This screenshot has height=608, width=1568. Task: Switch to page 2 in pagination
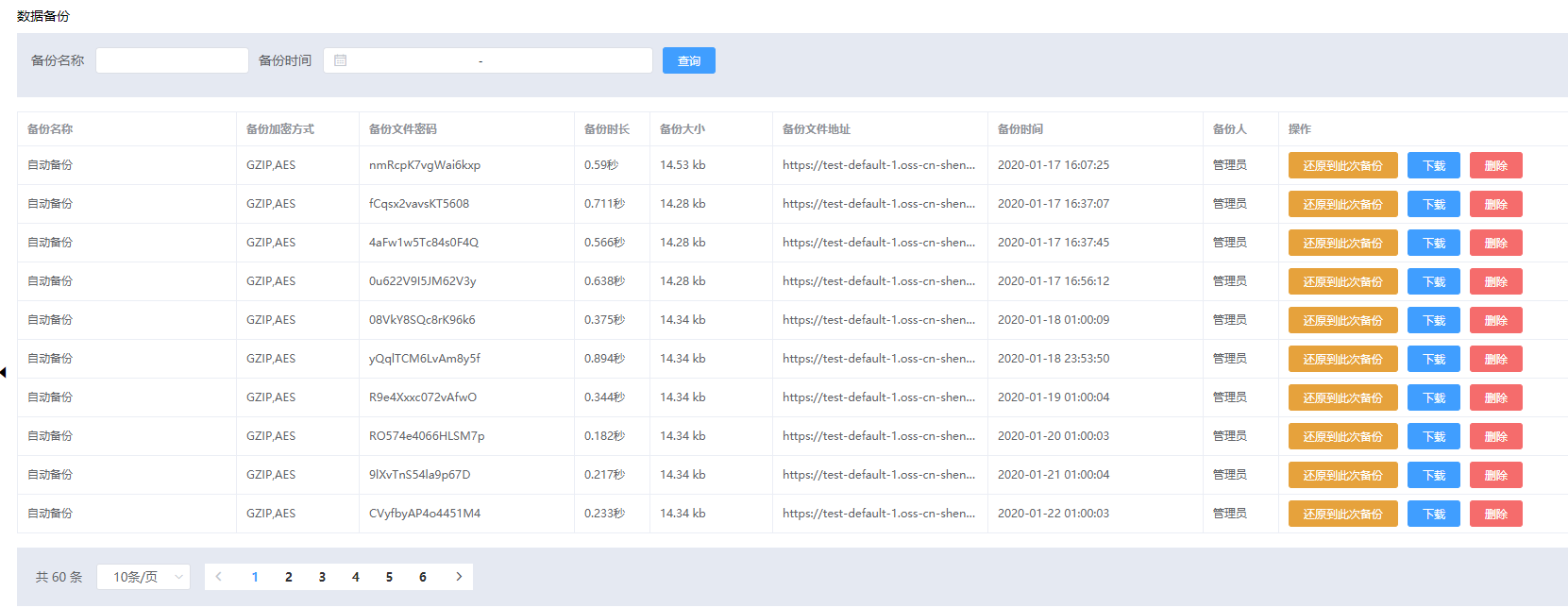(288, 577)
